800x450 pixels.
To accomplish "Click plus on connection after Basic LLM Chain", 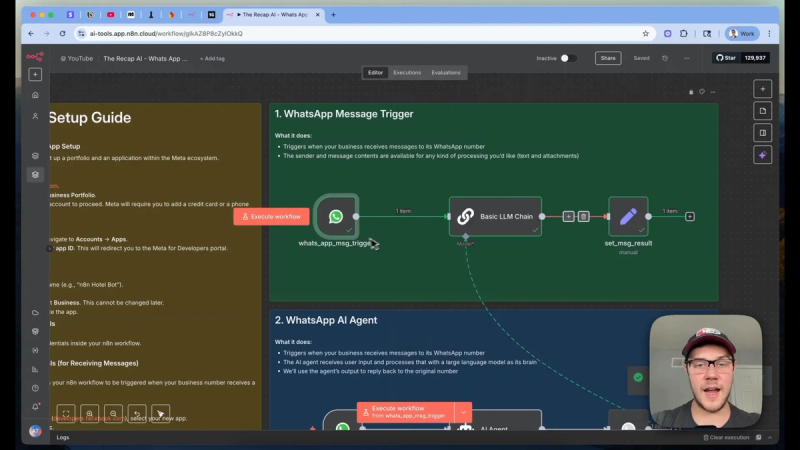I will 568,216.
